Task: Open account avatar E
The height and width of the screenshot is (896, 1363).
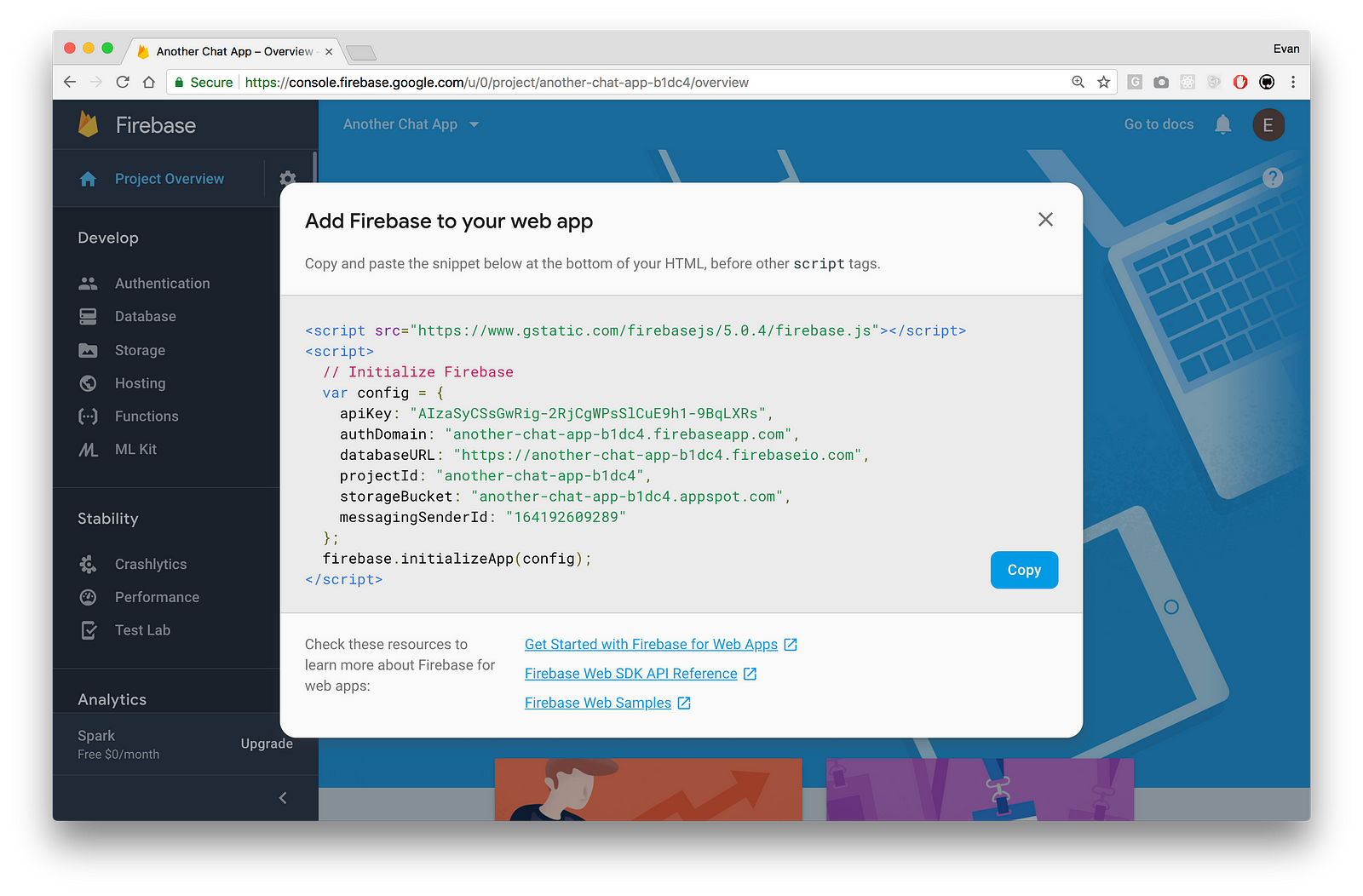Action: click(1268, 125)
